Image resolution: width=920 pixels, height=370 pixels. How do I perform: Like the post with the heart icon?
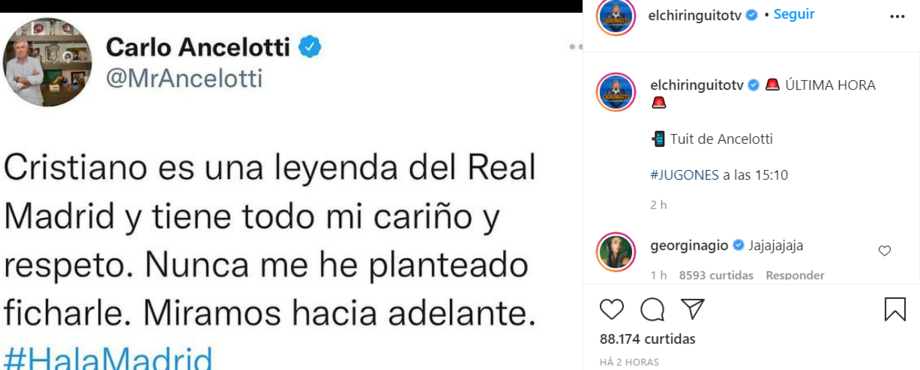(x=612, y=309)
